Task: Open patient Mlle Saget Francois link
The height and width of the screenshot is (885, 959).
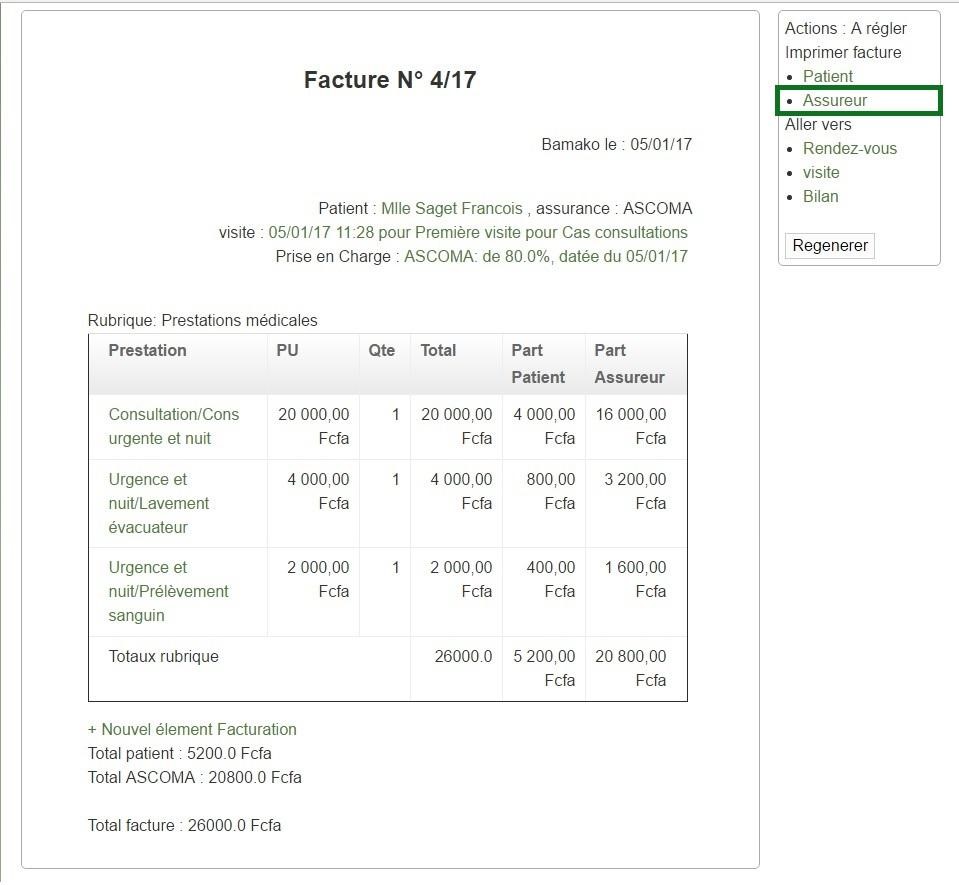Action: coord(452,209)
